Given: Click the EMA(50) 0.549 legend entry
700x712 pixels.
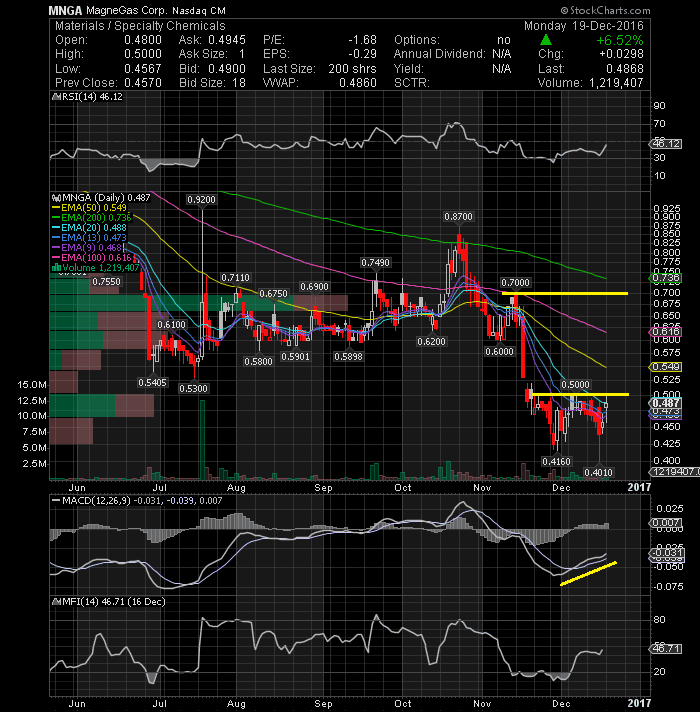Looking at the screenshot, I should (90, 208).
